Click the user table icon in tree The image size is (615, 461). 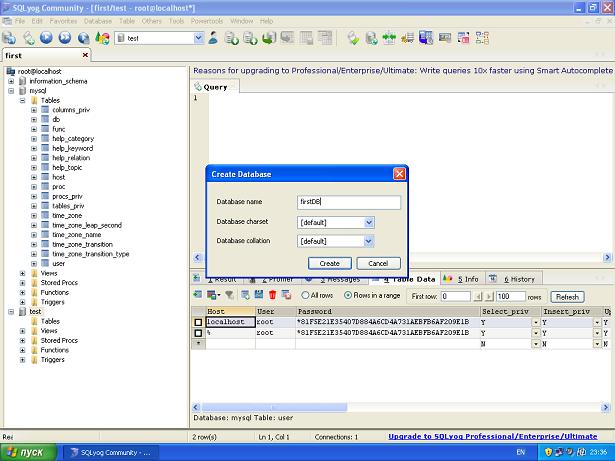tap(45, 263)
